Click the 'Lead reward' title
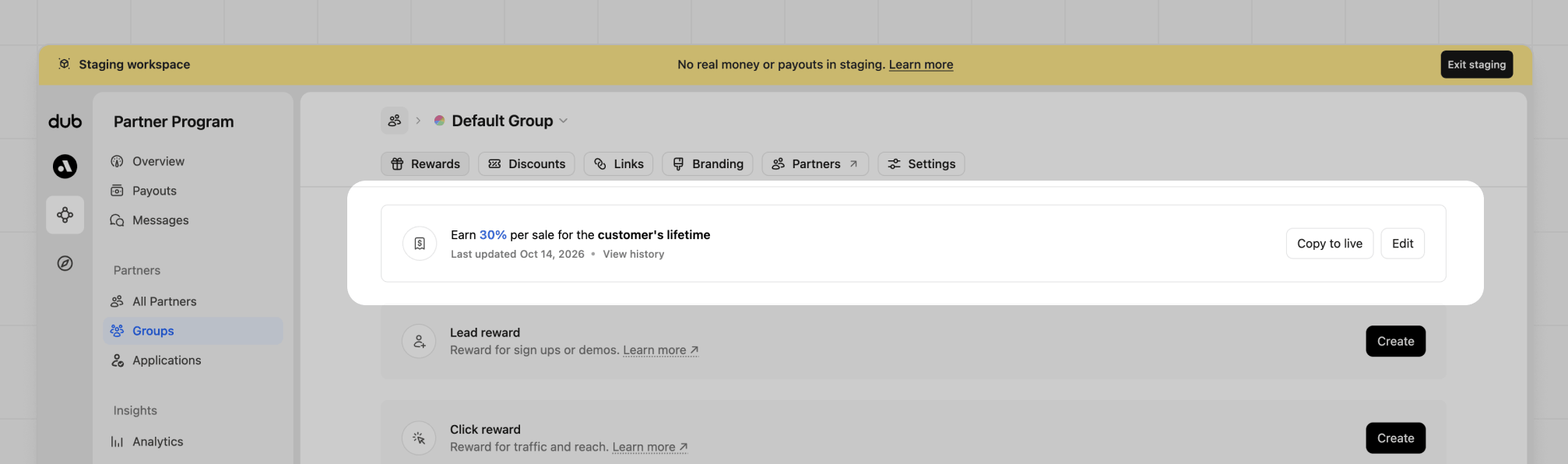 click(485, 332)
